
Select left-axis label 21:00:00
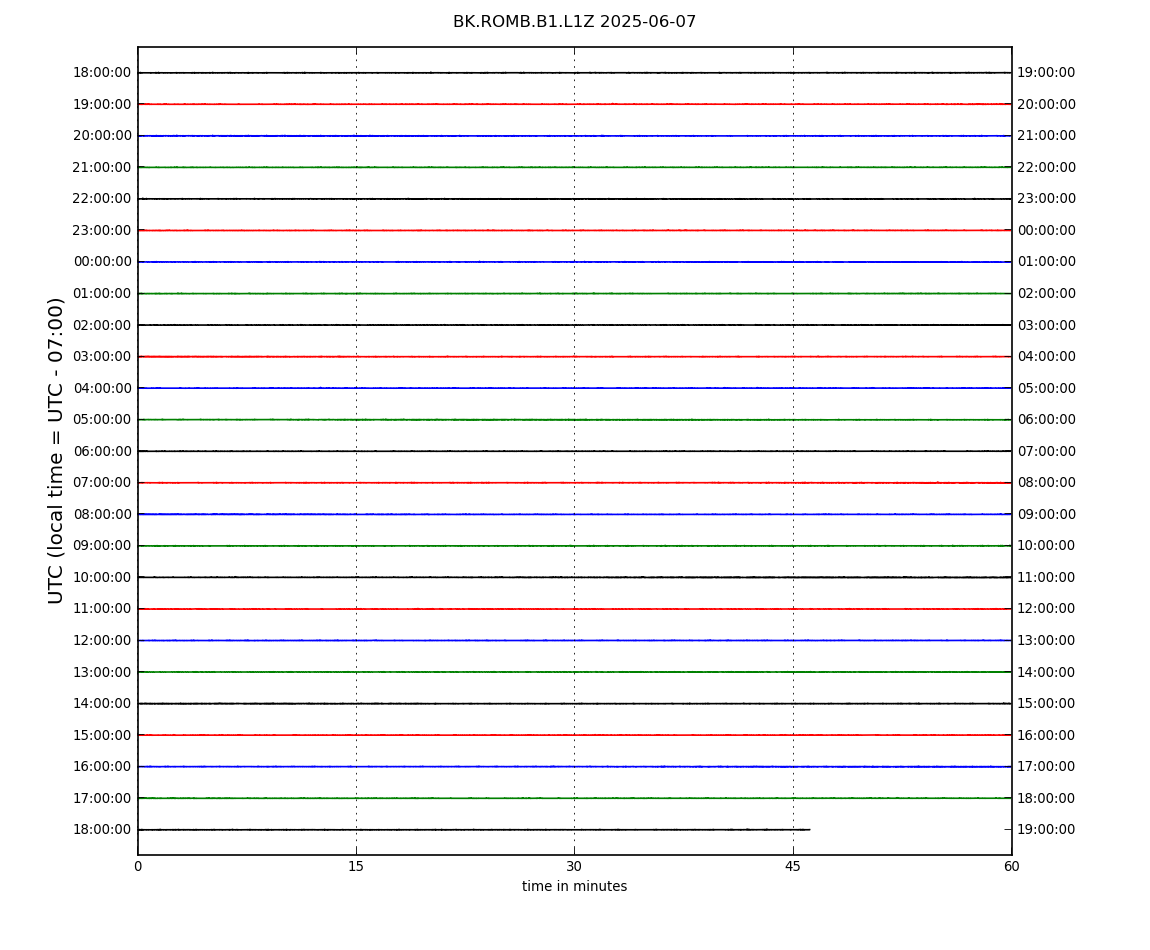(102, 167)
